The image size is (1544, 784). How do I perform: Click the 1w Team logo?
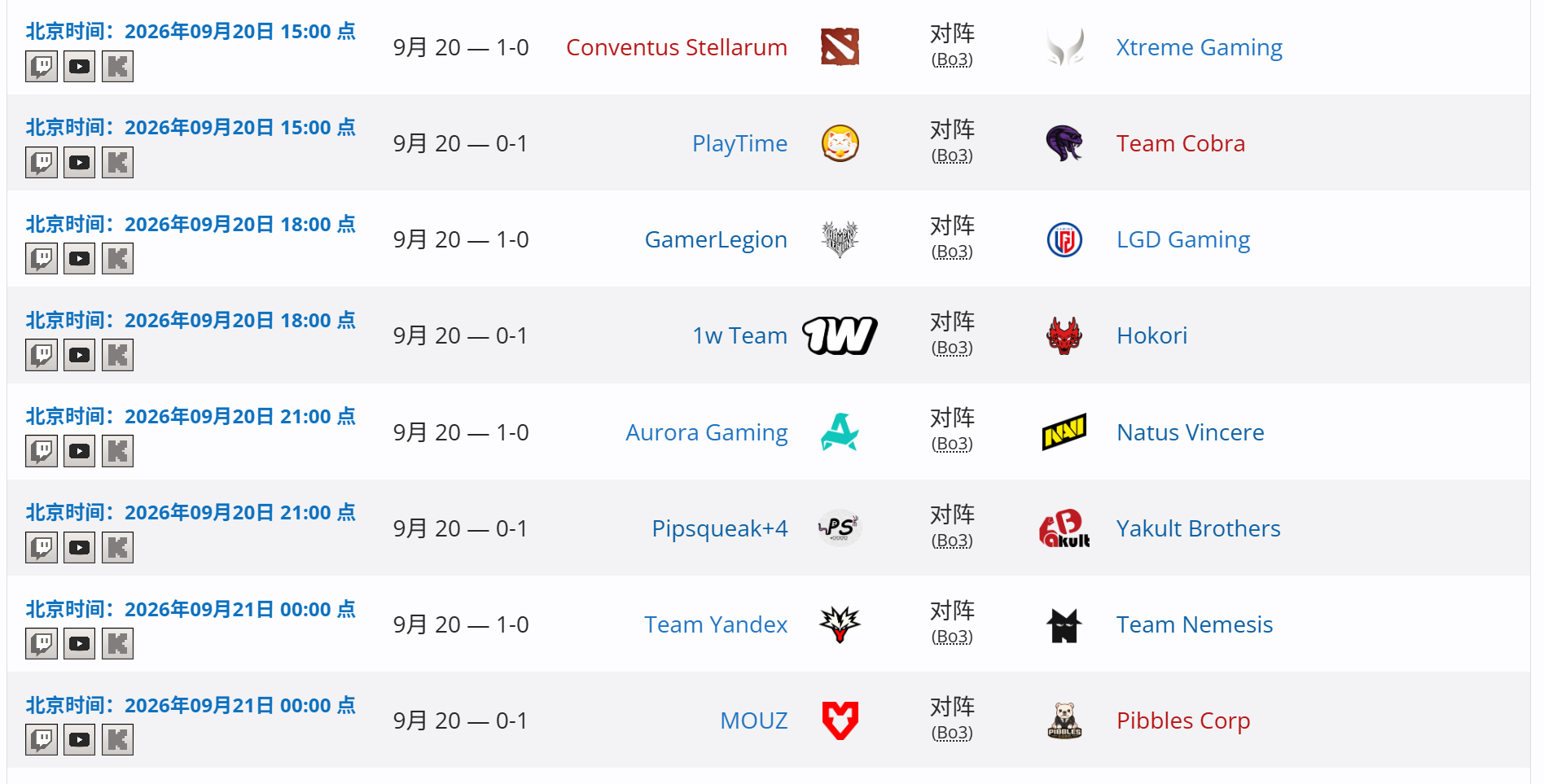[840, 335]
